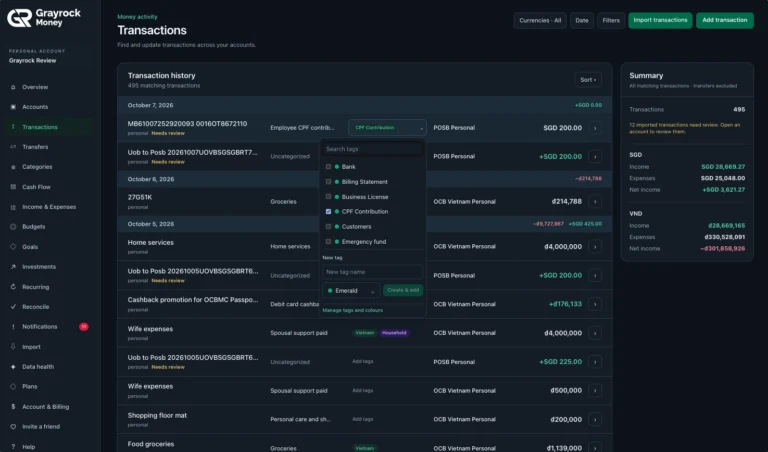The image size is (768, 452).
Task: Click the red Notifications count badge
Action: point(84,327)
